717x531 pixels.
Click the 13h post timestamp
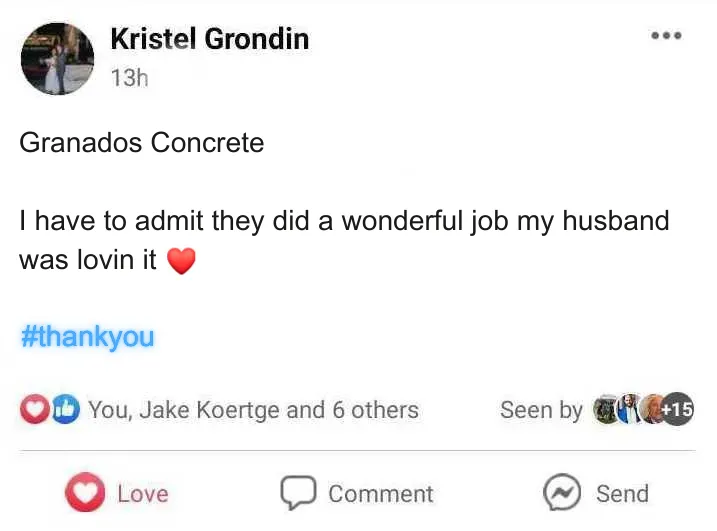(130, 78)
